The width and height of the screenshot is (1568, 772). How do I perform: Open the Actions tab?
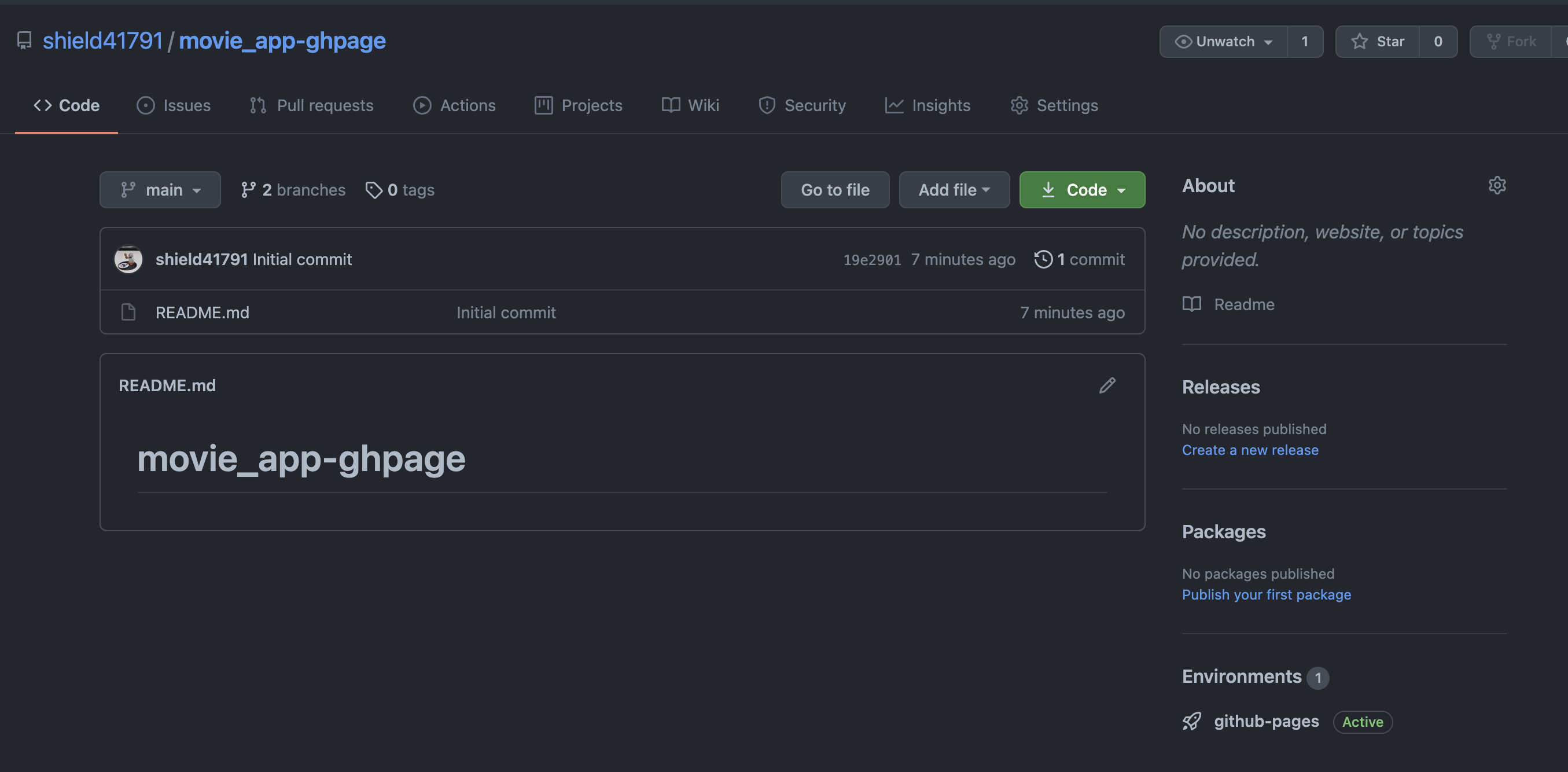tap(454, 105)
